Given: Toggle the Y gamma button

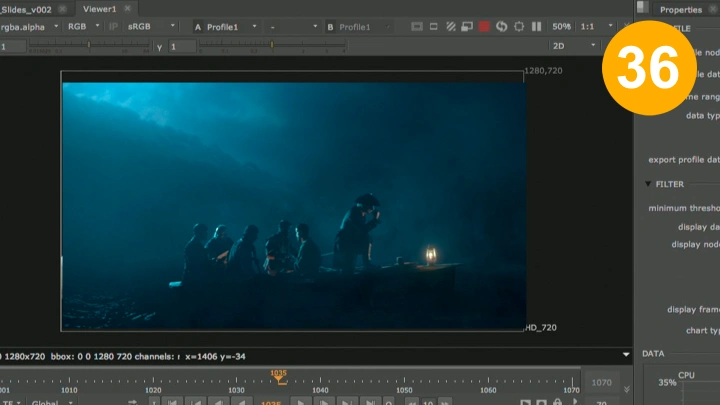Looking at the screenshot, I should [159, 47].
